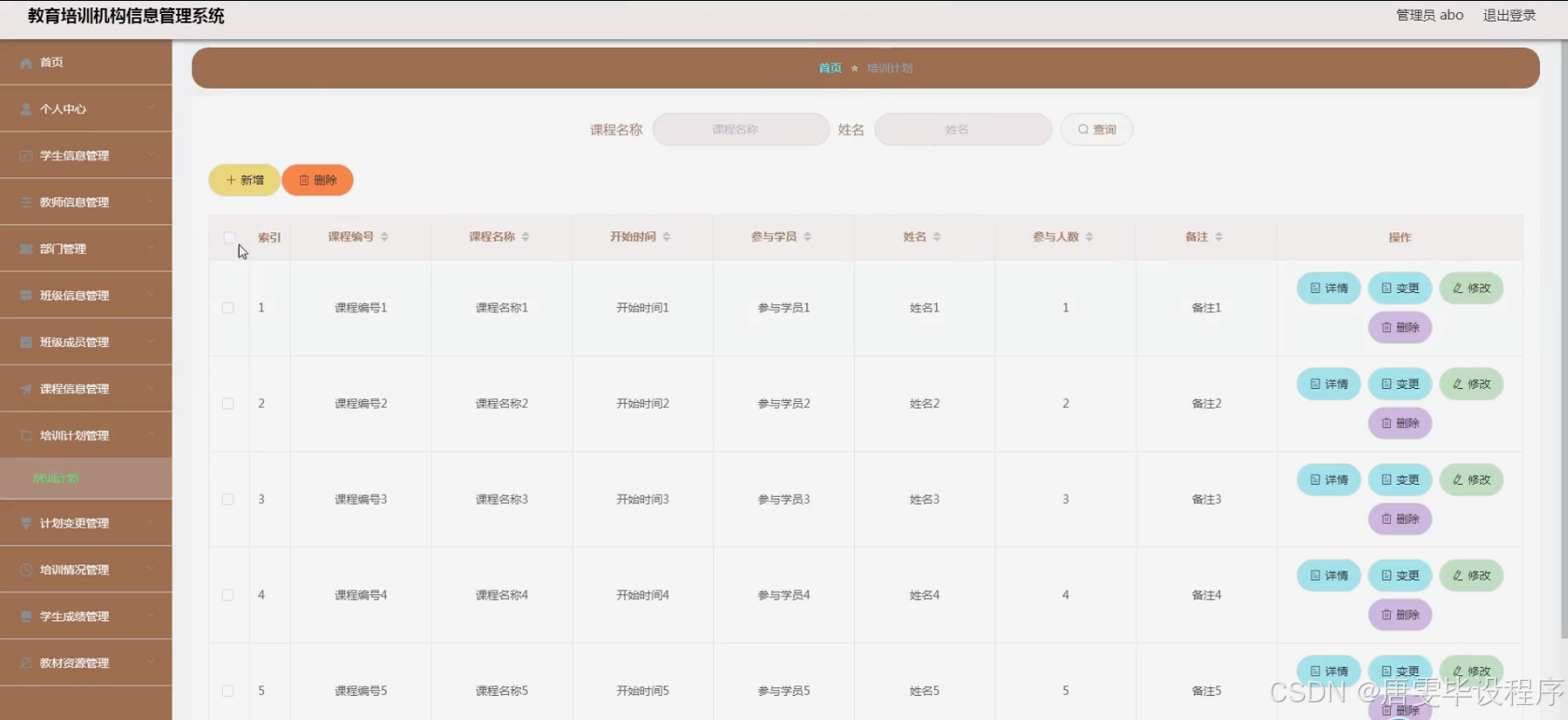Tick the select-all checkbox in table header
Image resolution: width=1568 pixels, height=720 pixels.
(x=228, y=238)
